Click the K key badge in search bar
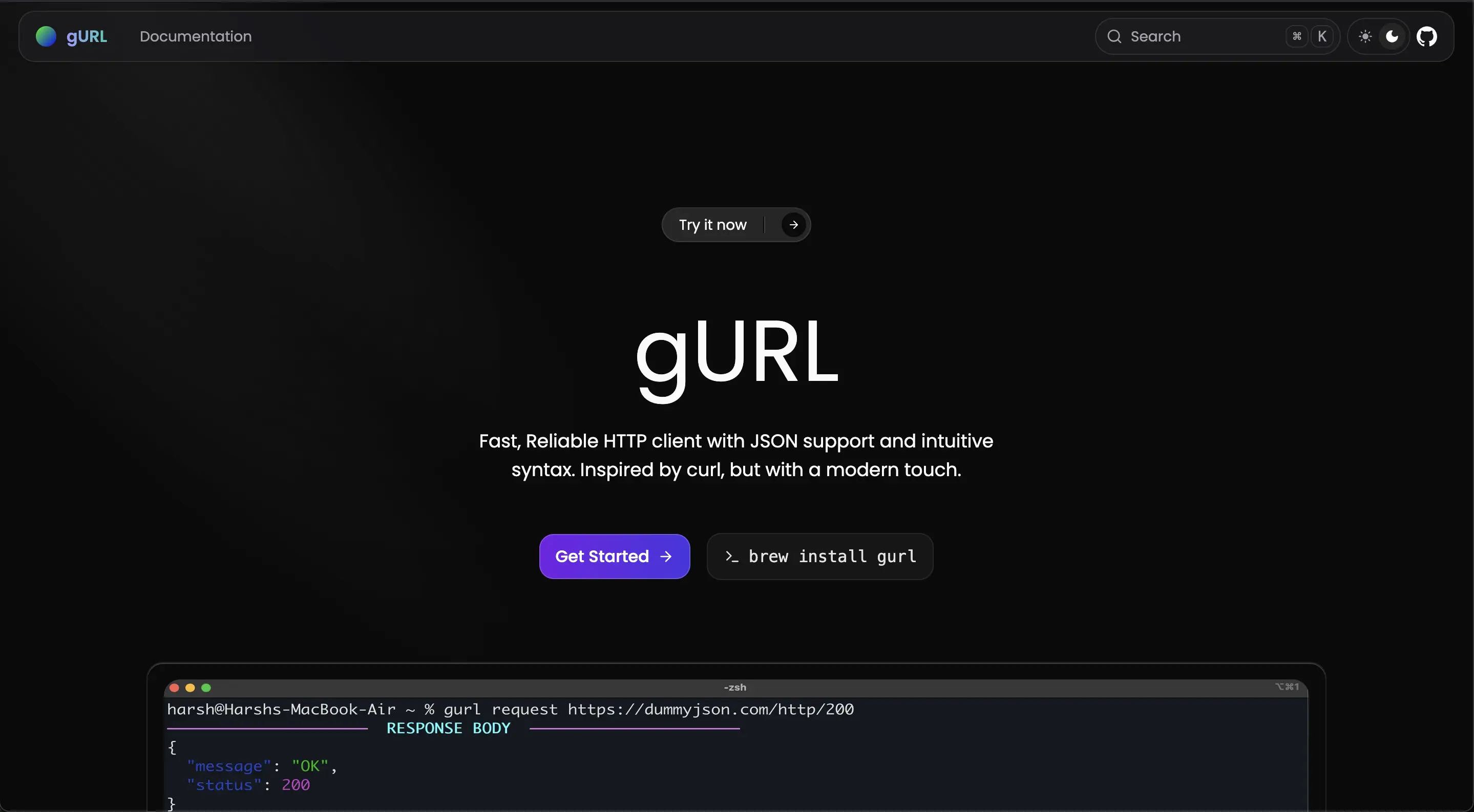Screen dimensions: 1474x812 point(1322,36)
